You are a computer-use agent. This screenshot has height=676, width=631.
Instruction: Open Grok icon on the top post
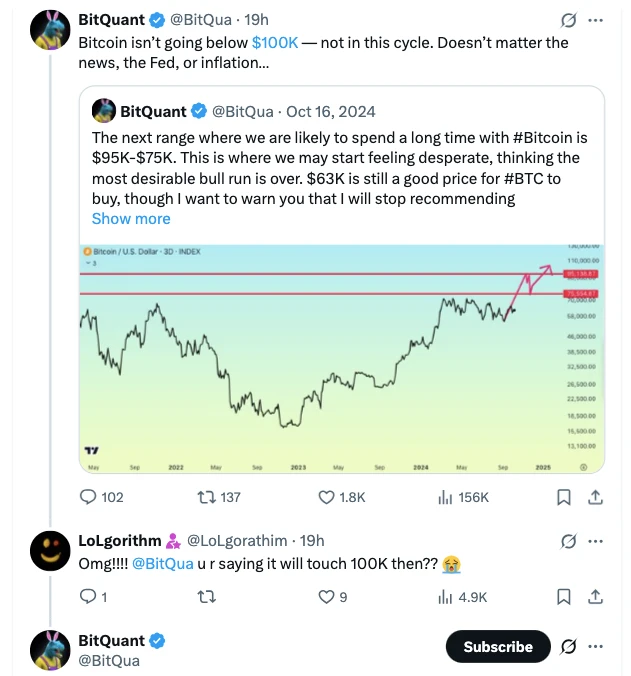[568, 20]
